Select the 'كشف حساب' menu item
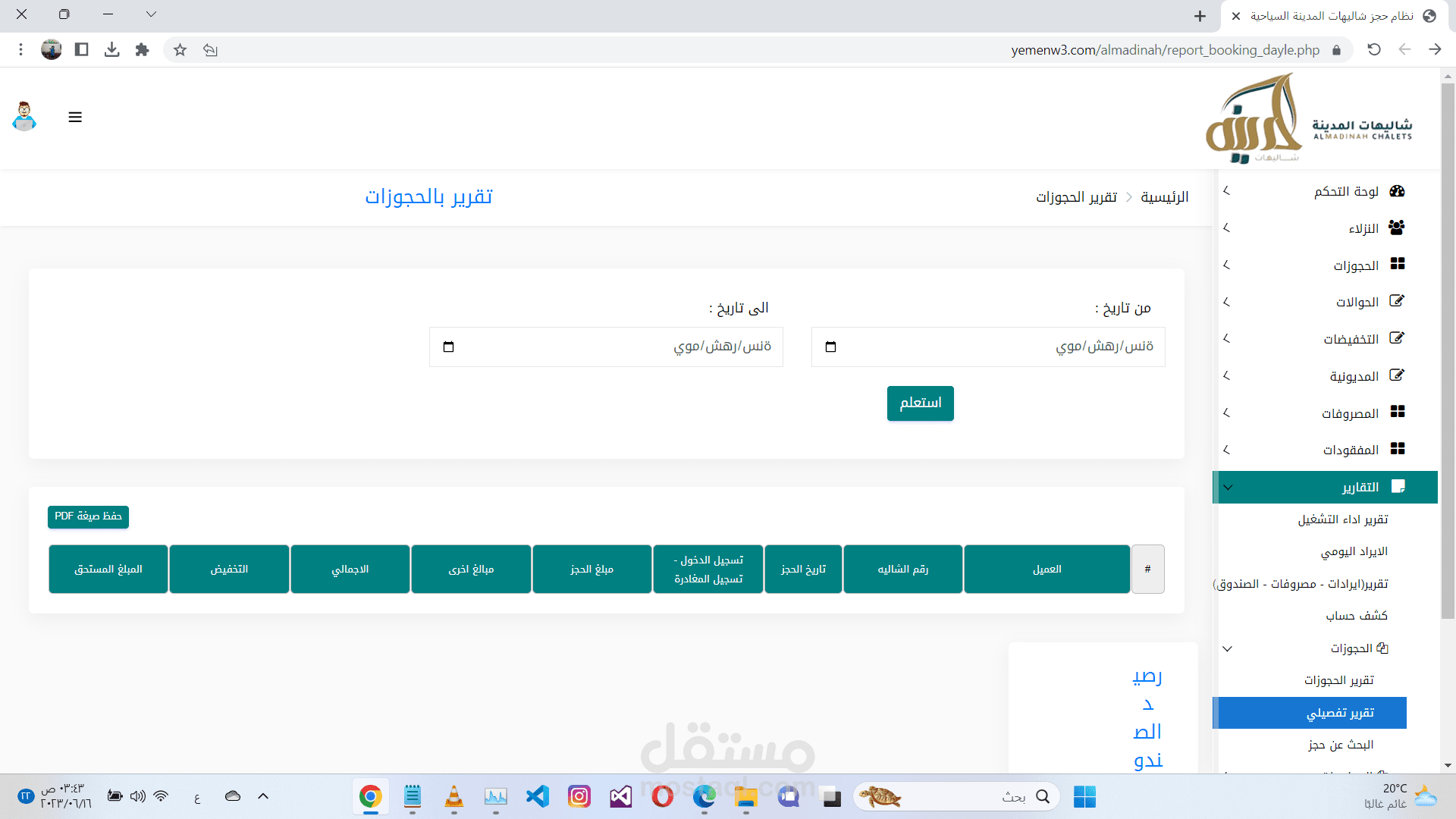 pos(1356,615)
